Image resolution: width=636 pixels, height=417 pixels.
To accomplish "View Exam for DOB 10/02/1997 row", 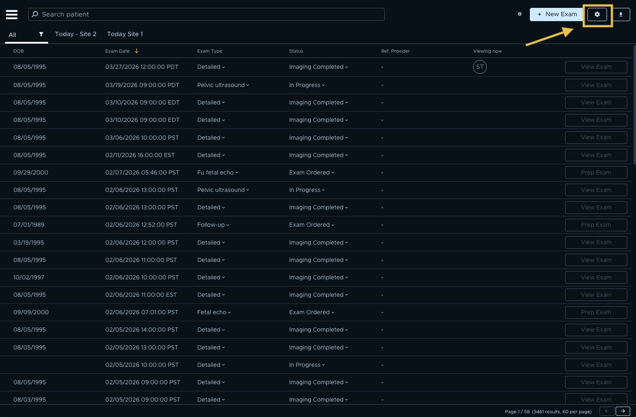I will point(596,277).
